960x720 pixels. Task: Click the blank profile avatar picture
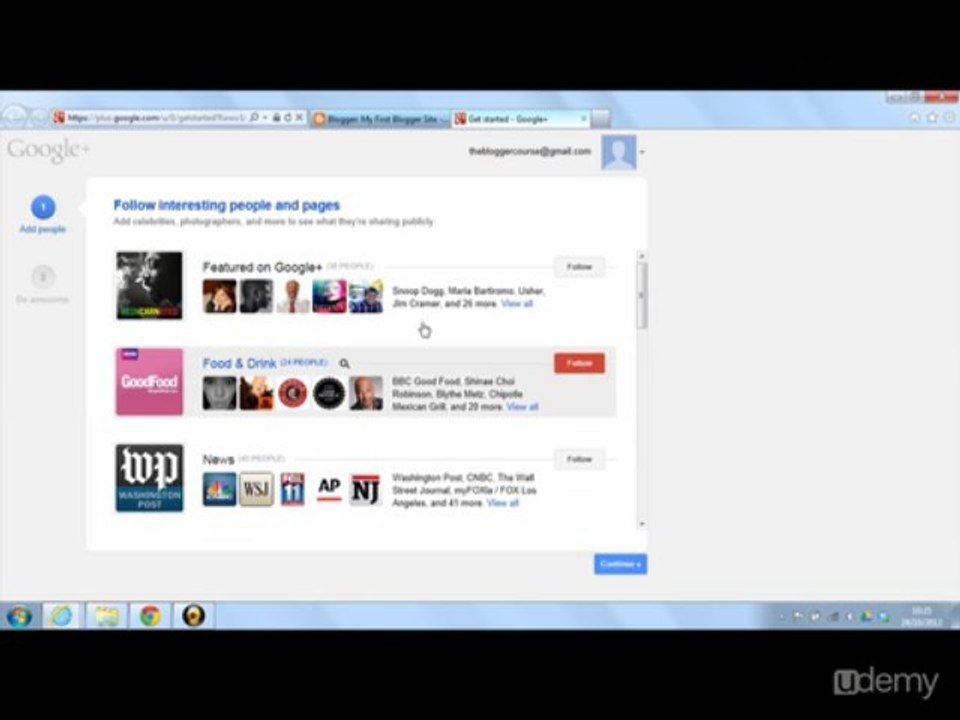pos(619,152)
